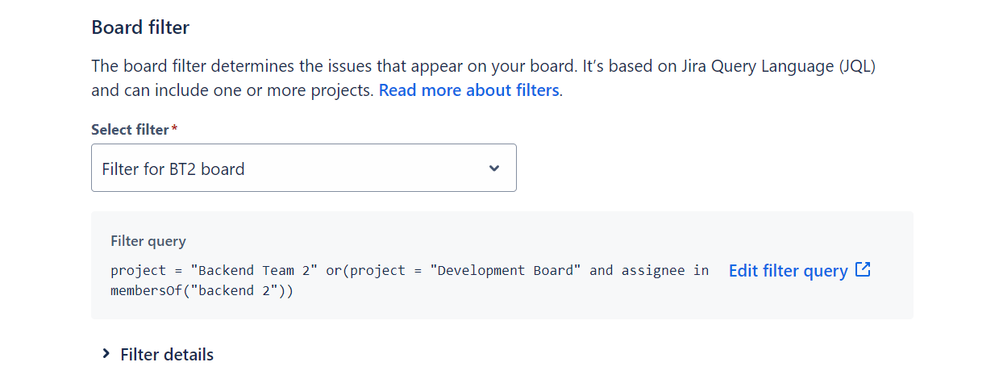Select the 'Filter for BT2 board' value text
Viewport: 999px width, 383px height.
point(173,169)
